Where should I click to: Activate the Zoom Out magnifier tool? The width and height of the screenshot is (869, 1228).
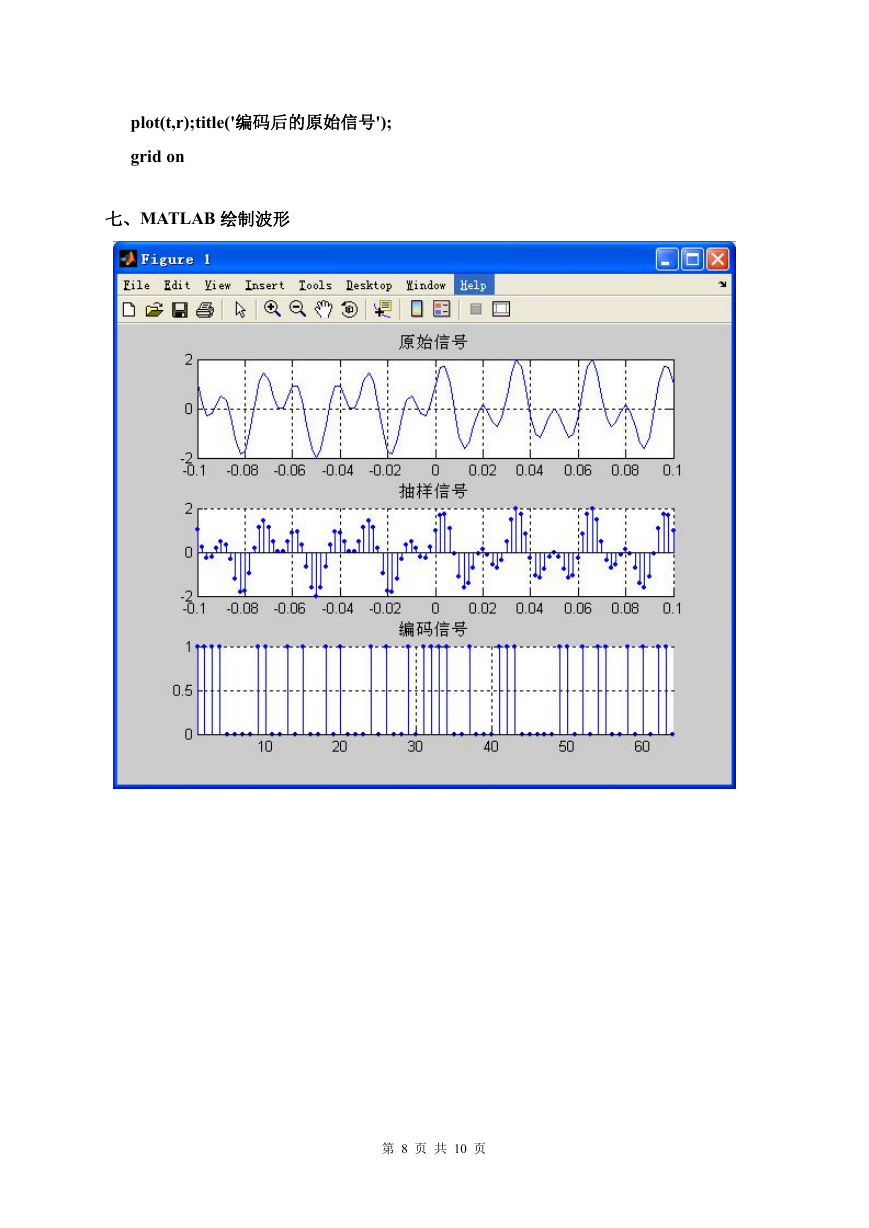[298, 309]
